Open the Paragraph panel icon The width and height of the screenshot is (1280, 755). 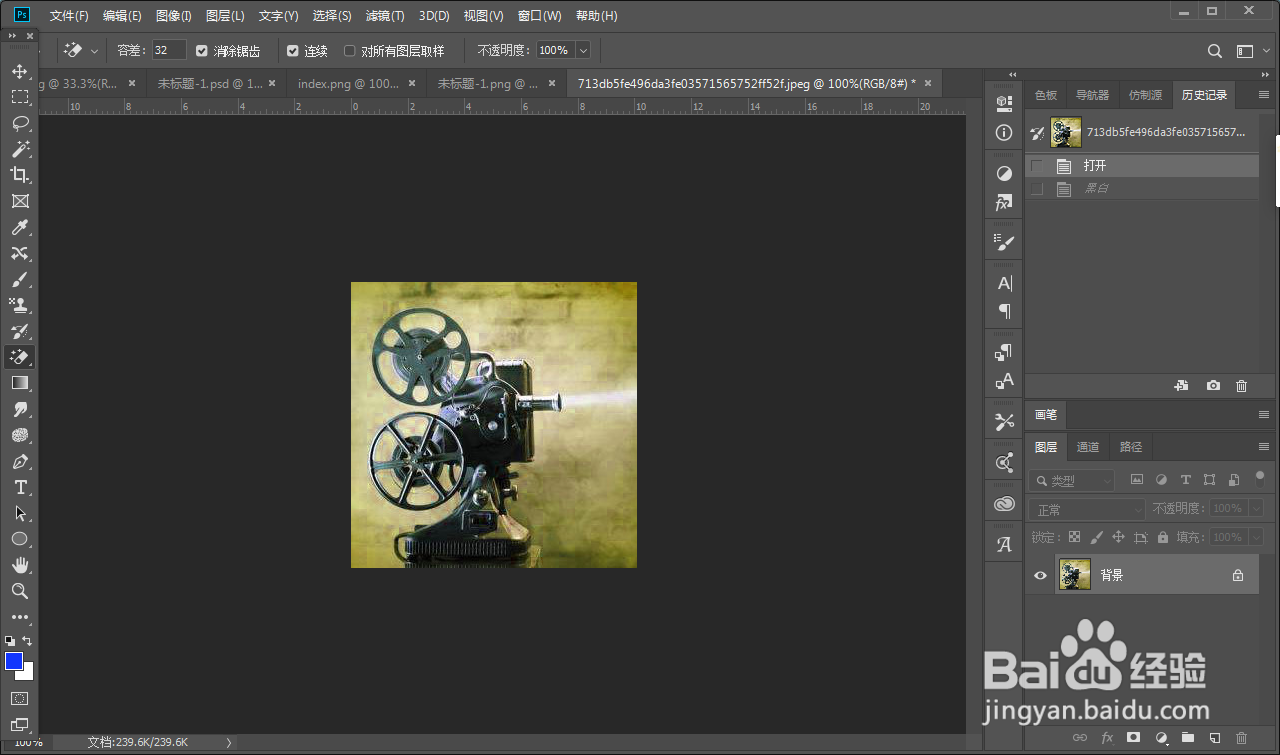coord(1004,311)
